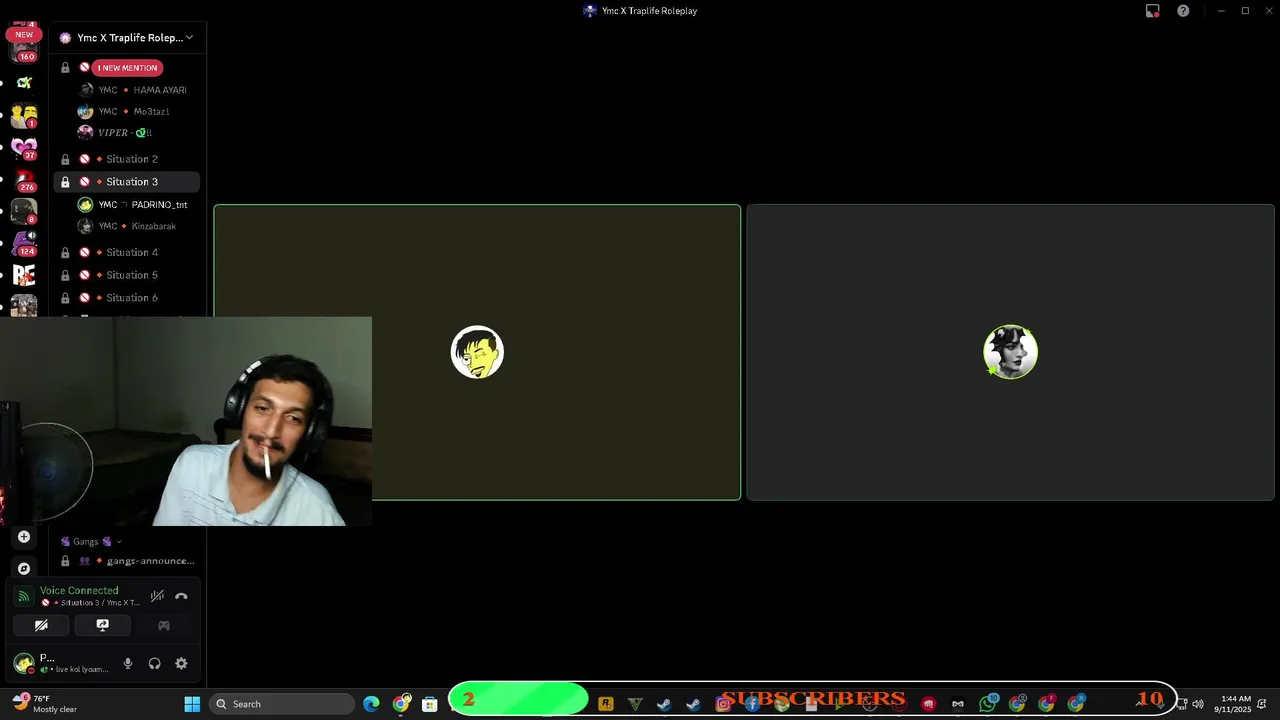The image size is (1280, 720).
Task: Open Discover servers compass icon
Action: coord(24,568)
